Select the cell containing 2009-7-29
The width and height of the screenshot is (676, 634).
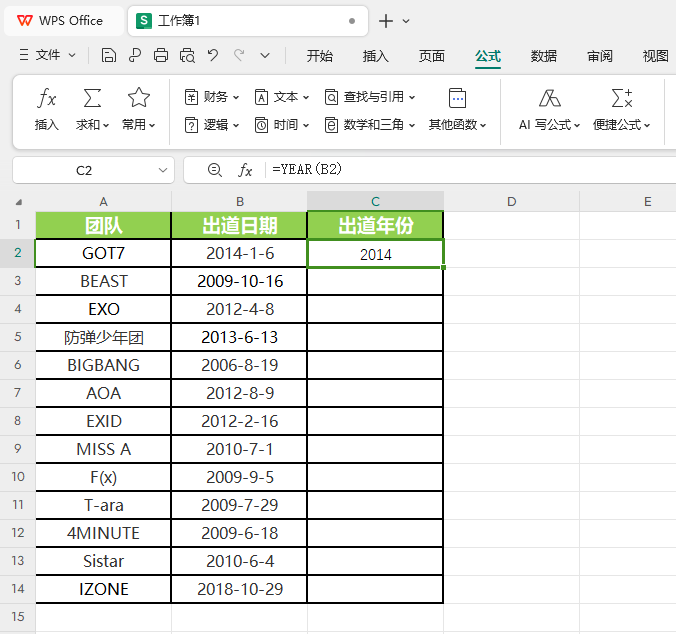[239, 505]
